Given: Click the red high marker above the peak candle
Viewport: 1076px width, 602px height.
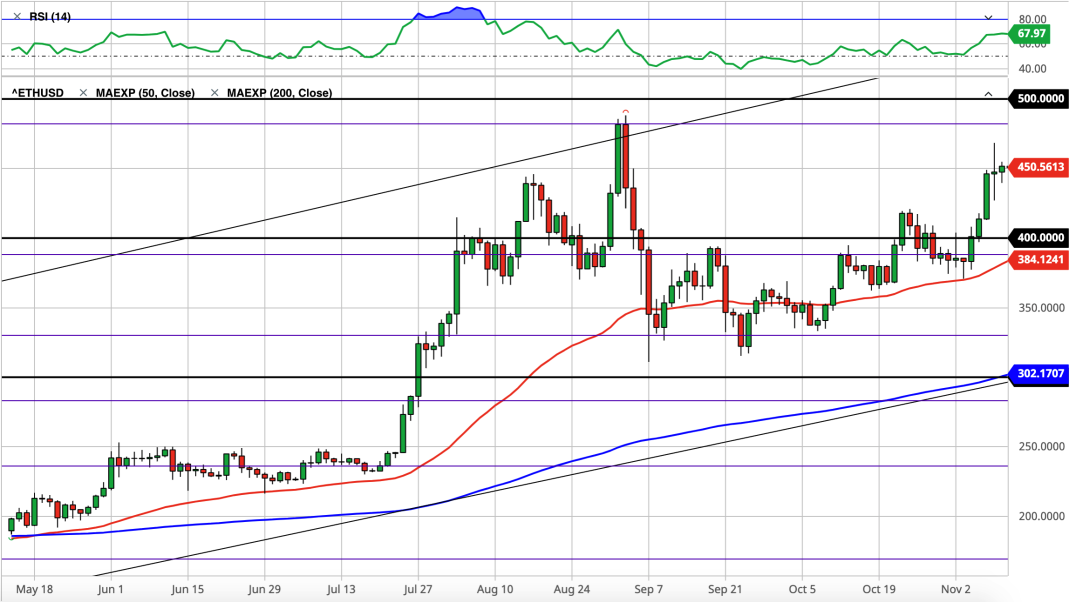Looking at the screenshot, I should [625, 111].
